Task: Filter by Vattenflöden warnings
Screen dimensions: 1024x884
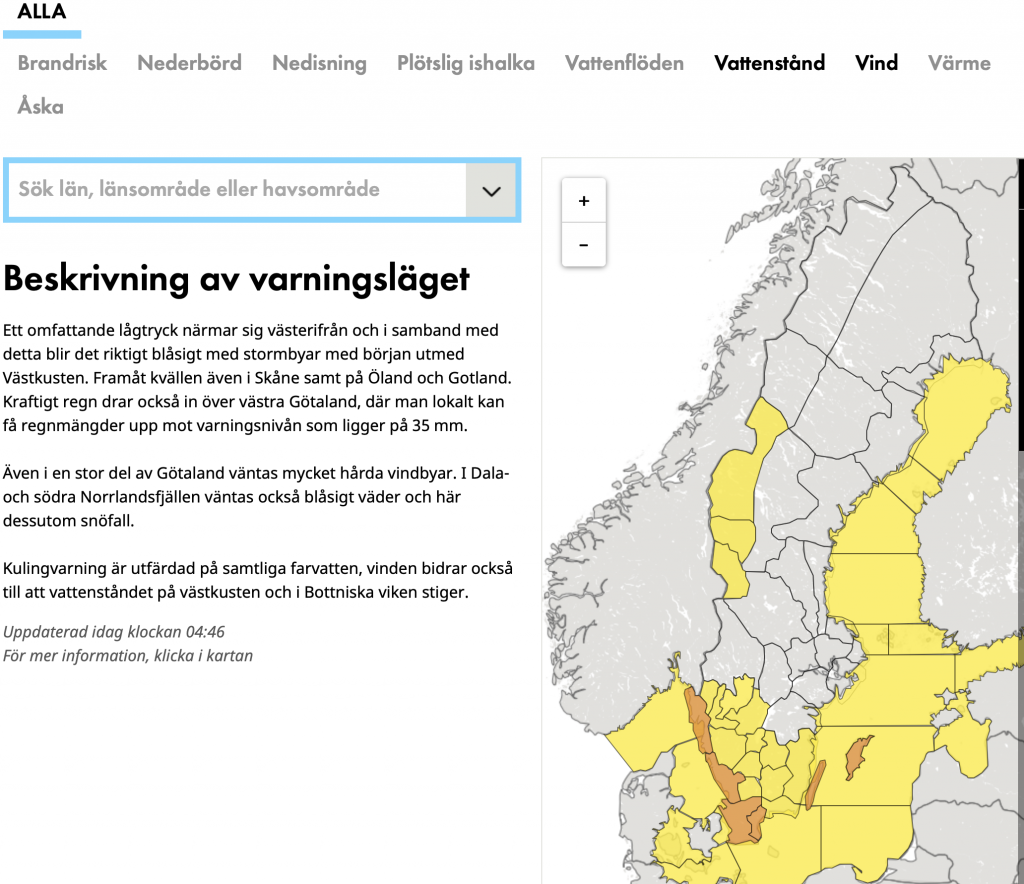Action: (624, 63)
